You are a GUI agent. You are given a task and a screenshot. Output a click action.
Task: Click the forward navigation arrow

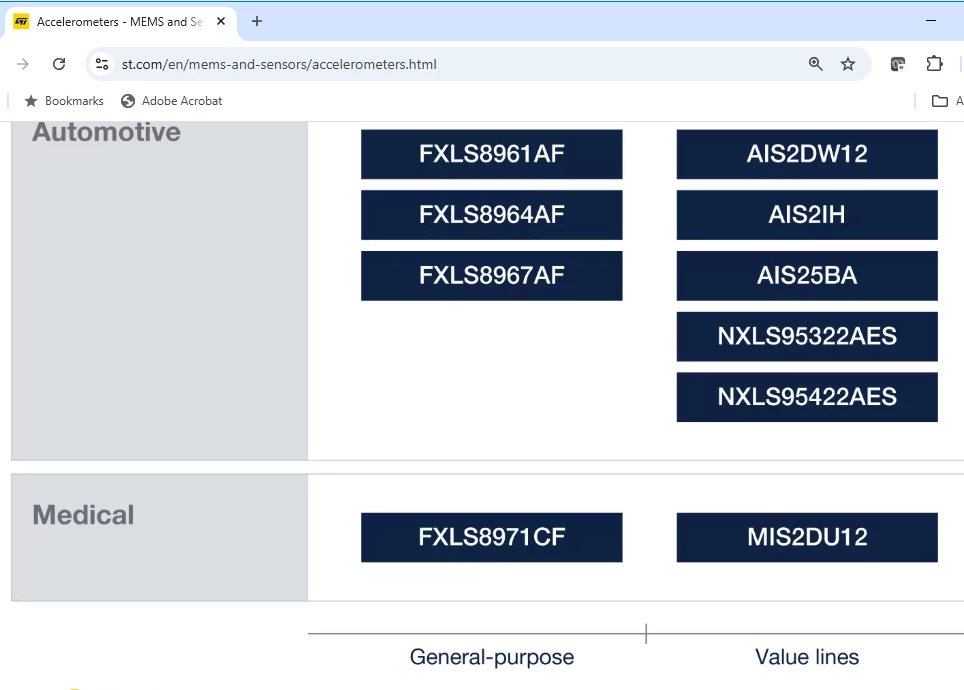(23, 64)
